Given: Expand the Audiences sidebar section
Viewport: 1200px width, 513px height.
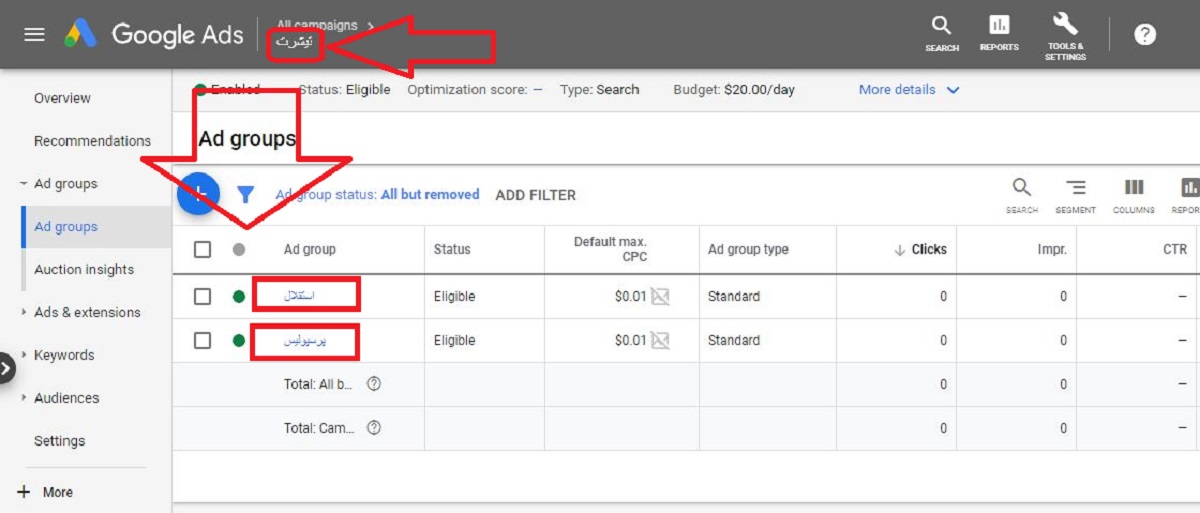Looking at the screenshot, I should tap(23, 398).
